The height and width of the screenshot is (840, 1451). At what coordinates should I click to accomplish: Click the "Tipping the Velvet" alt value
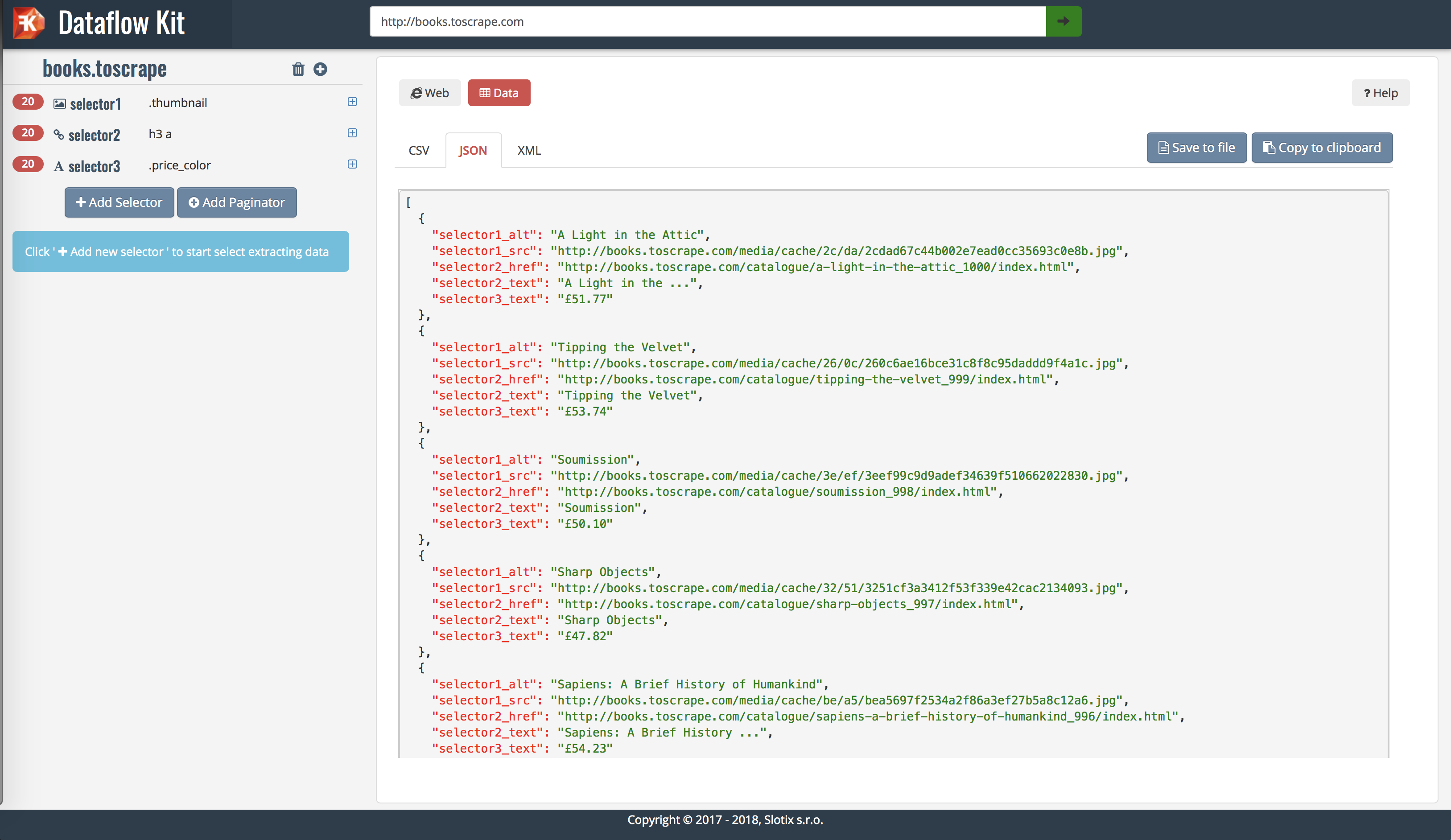[x=621, y=347]
